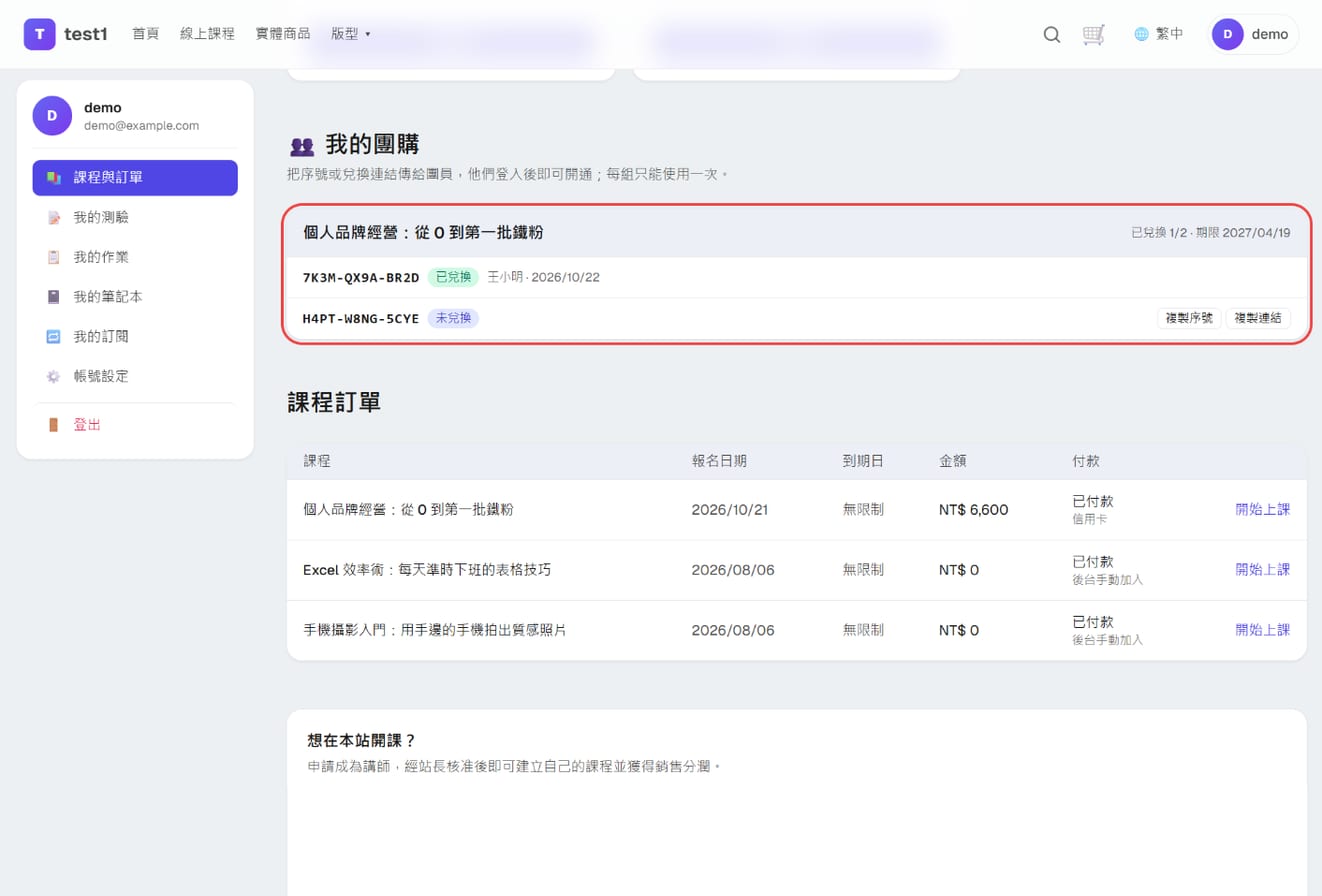Click 開始上課 for Excel 效率術 course
The height and width of the screenshot is (896, 1322).
[1263, 569]
